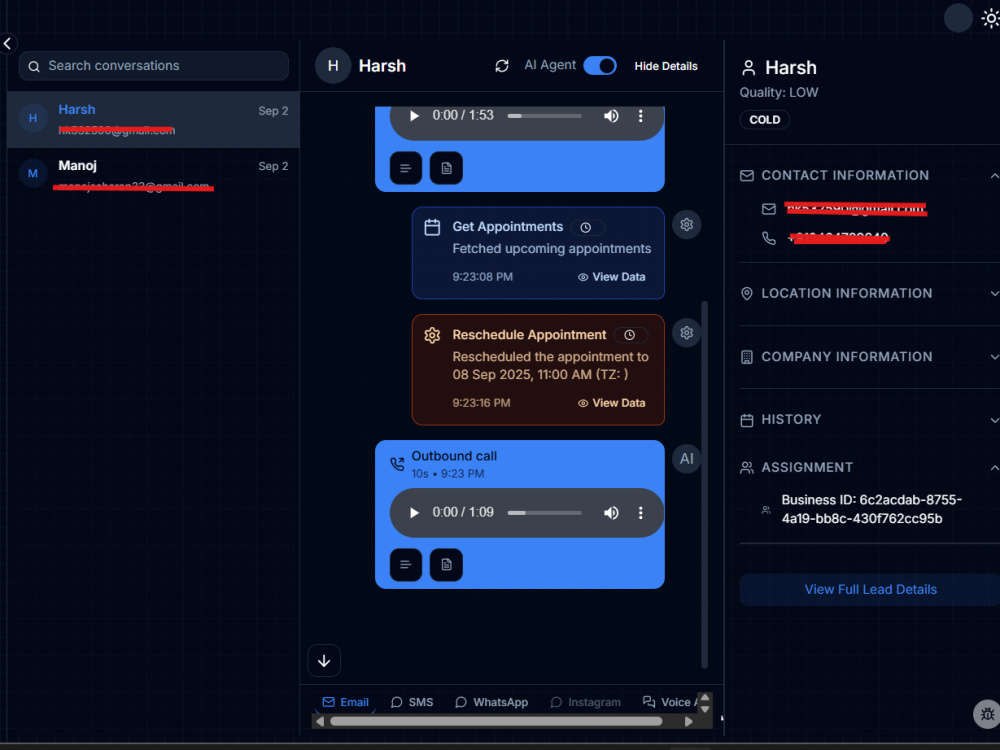Open the Harsh conversation in the list
The image size is (1000, 750).
click(x=153, y=119)
